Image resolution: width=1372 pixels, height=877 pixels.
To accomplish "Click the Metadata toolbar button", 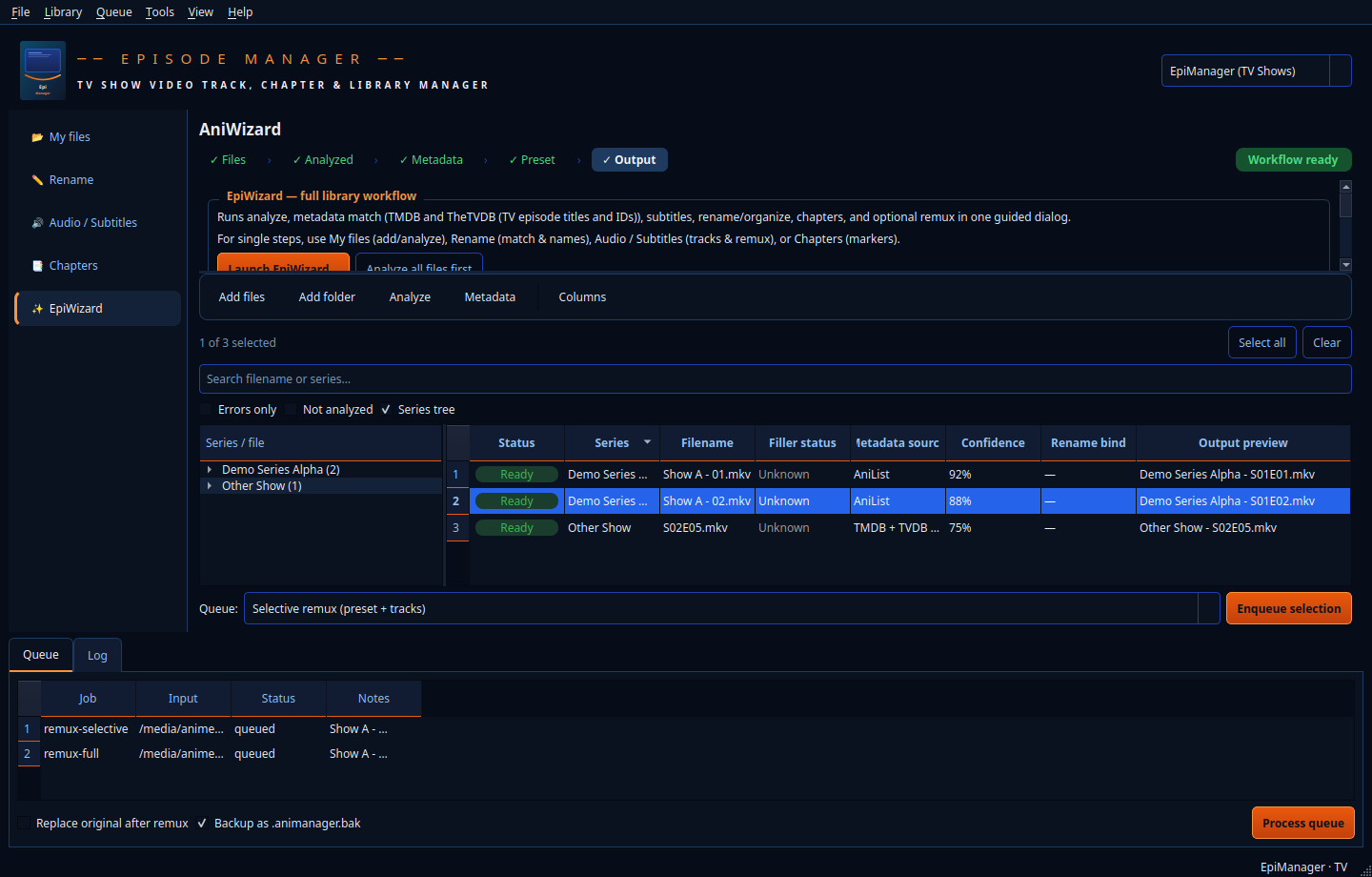I will tap(490, 297).
